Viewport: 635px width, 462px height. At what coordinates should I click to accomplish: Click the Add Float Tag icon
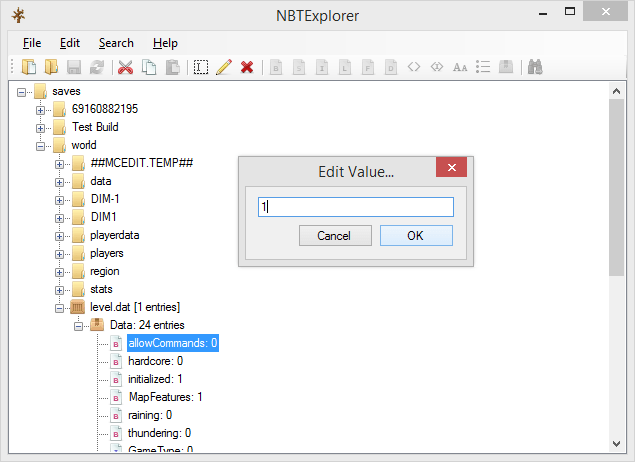(x=368, y=67)
